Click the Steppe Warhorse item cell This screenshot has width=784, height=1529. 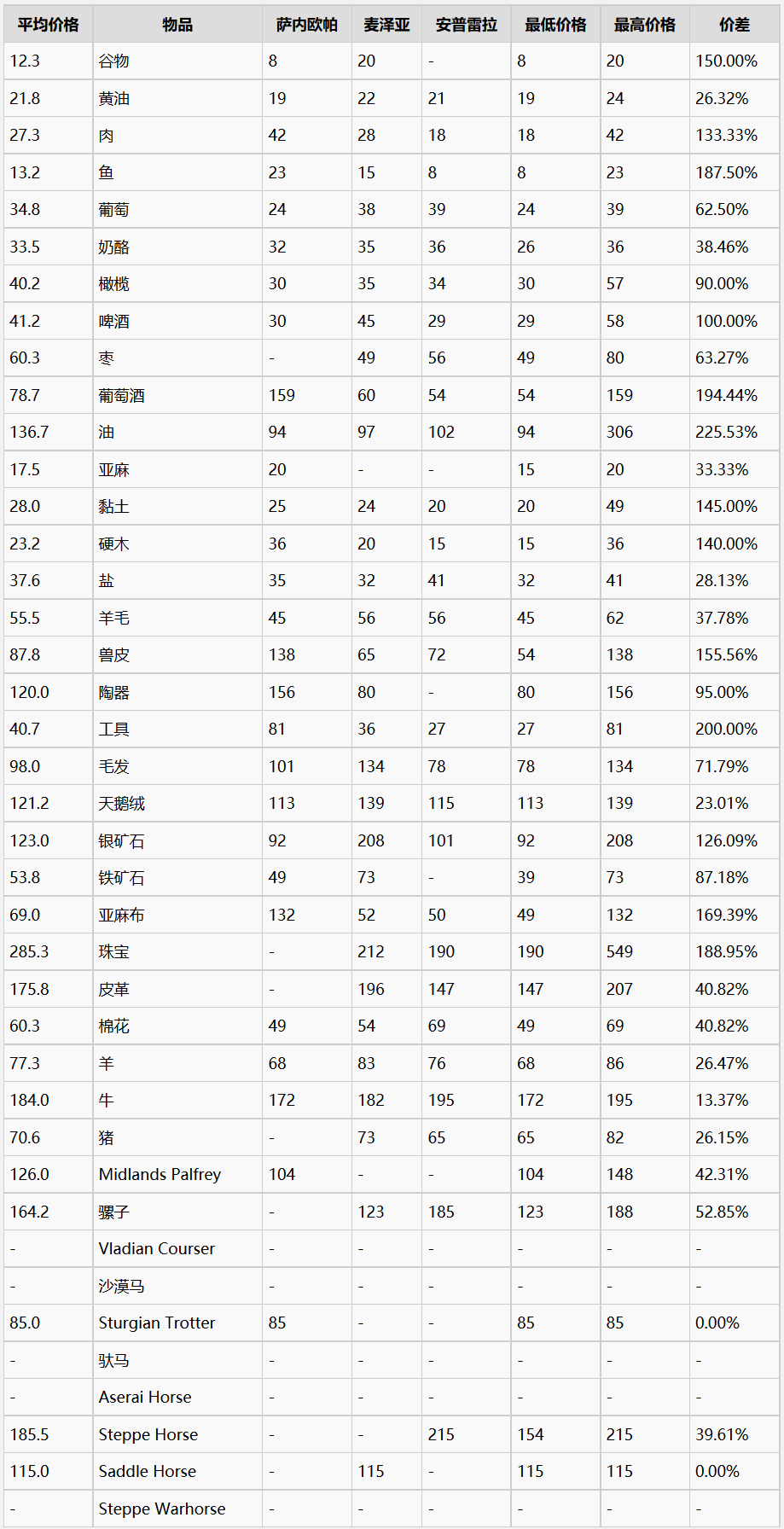177,1509
